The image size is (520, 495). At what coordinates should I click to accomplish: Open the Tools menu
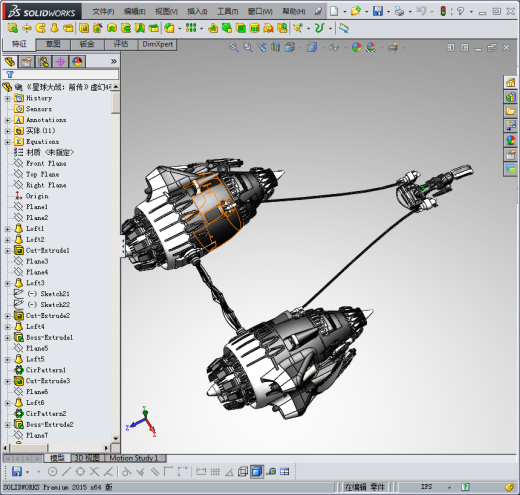click(228, 12)
